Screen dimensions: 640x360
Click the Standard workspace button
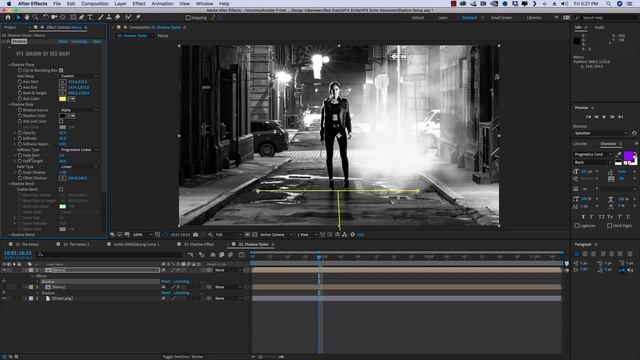click(x=469, y=18)
